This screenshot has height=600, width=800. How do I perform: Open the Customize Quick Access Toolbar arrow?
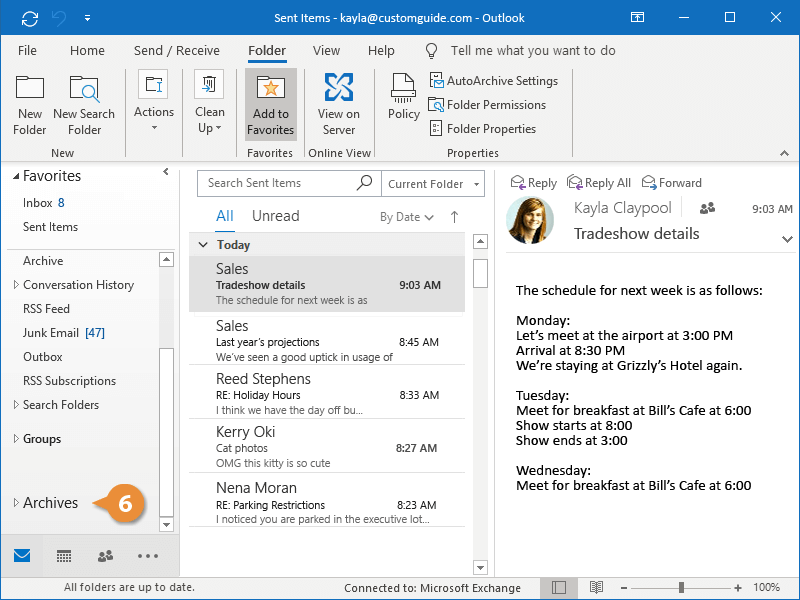click(87, 18)
